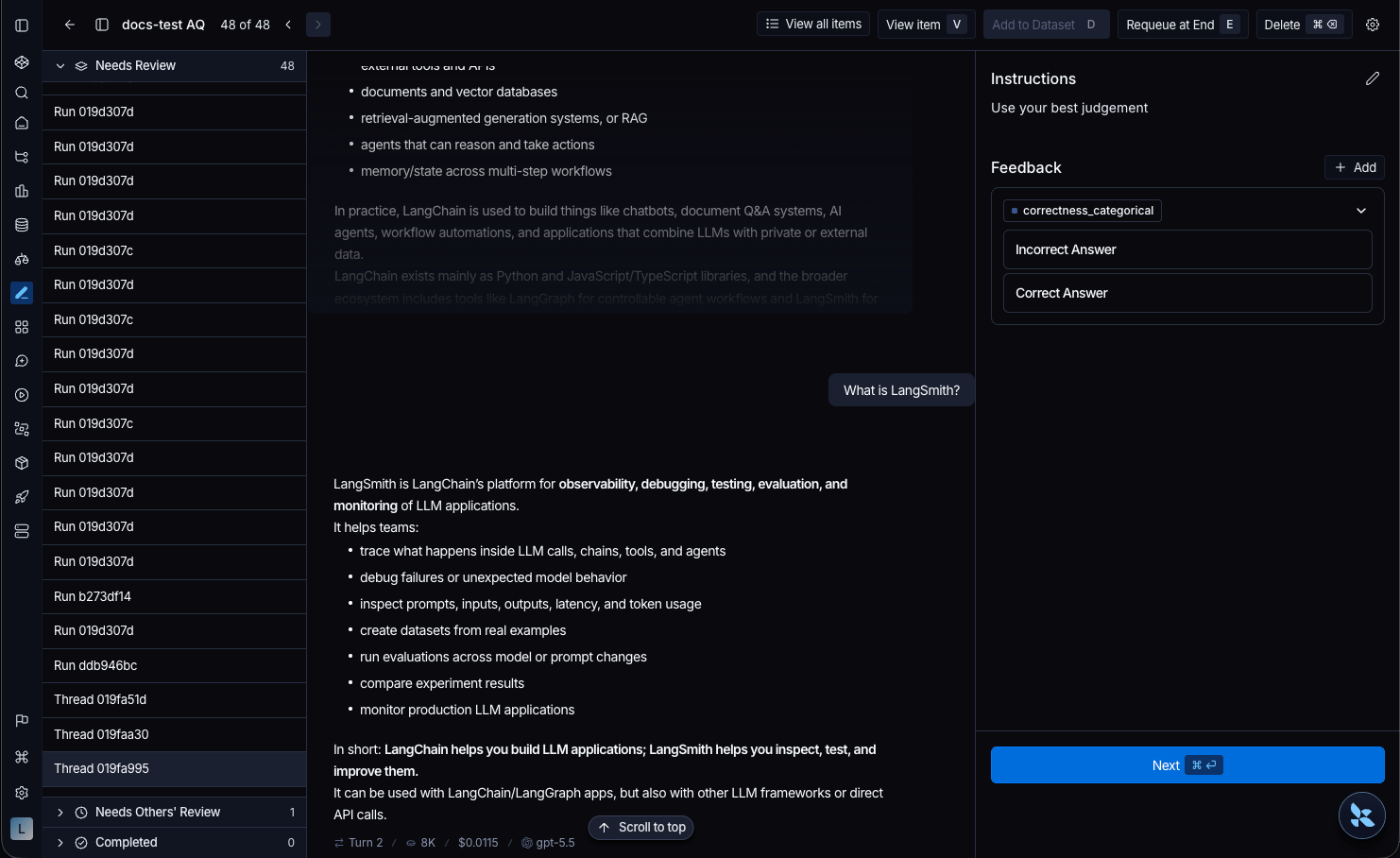Click the Turn 2 indicator
The width and height of the screenshot is (1400, 858).
pyautogui.click(x=359, y=843)
